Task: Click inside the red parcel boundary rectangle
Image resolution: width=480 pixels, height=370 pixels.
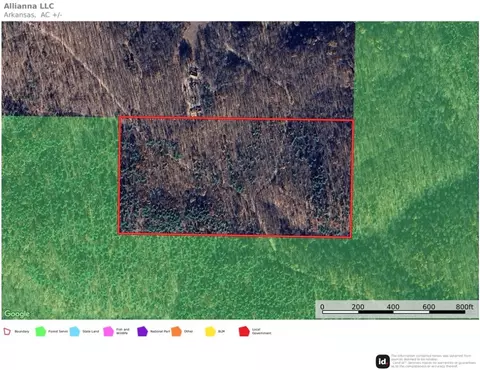Action: tap(236, 177)
